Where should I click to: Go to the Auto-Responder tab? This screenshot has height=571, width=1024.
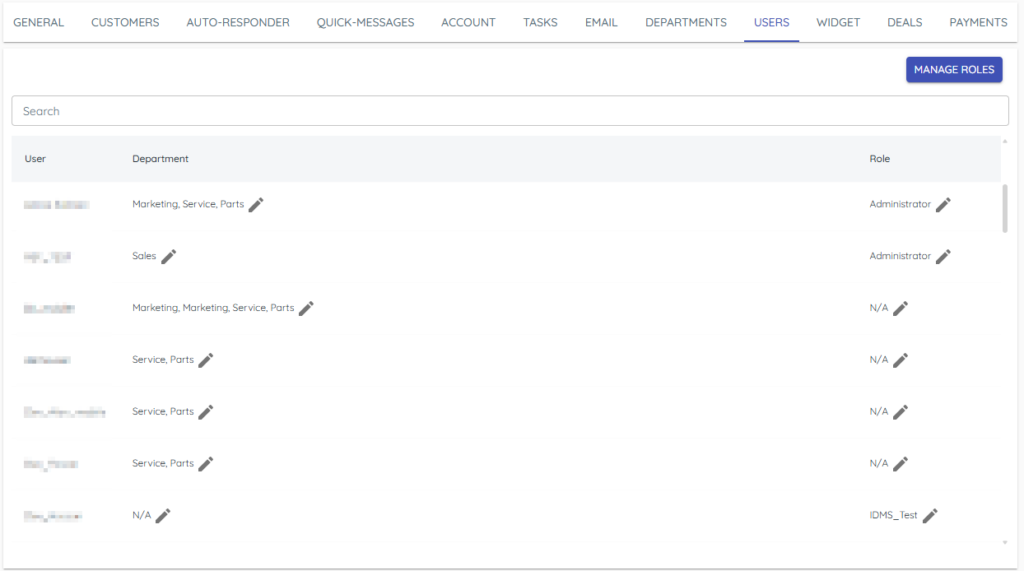pyautogui.click(x=238, y=22)
